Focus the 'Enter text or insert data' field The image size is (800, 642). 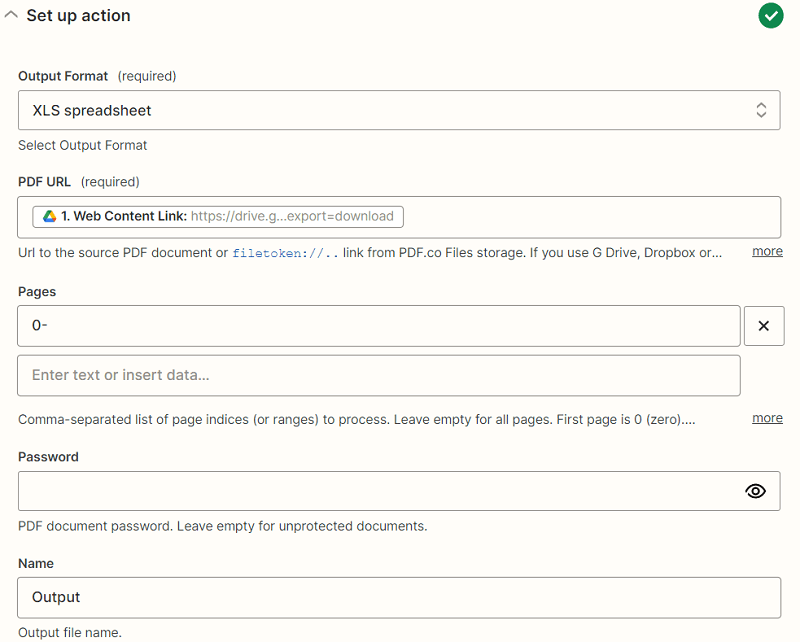(378, 376)
